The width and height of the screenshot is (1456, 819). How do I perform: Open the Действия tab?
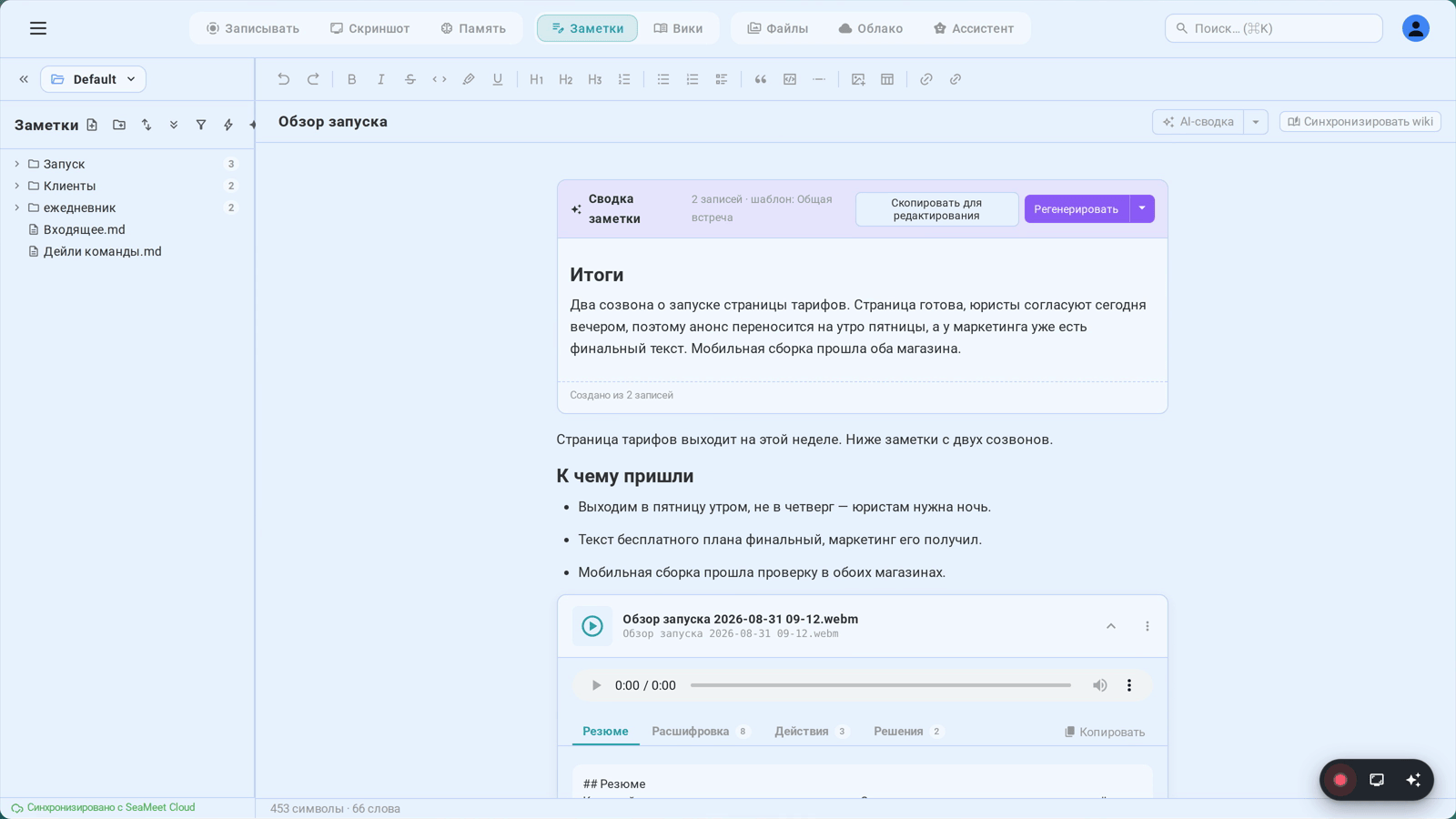pyautogui.click(x=811, y=732)
